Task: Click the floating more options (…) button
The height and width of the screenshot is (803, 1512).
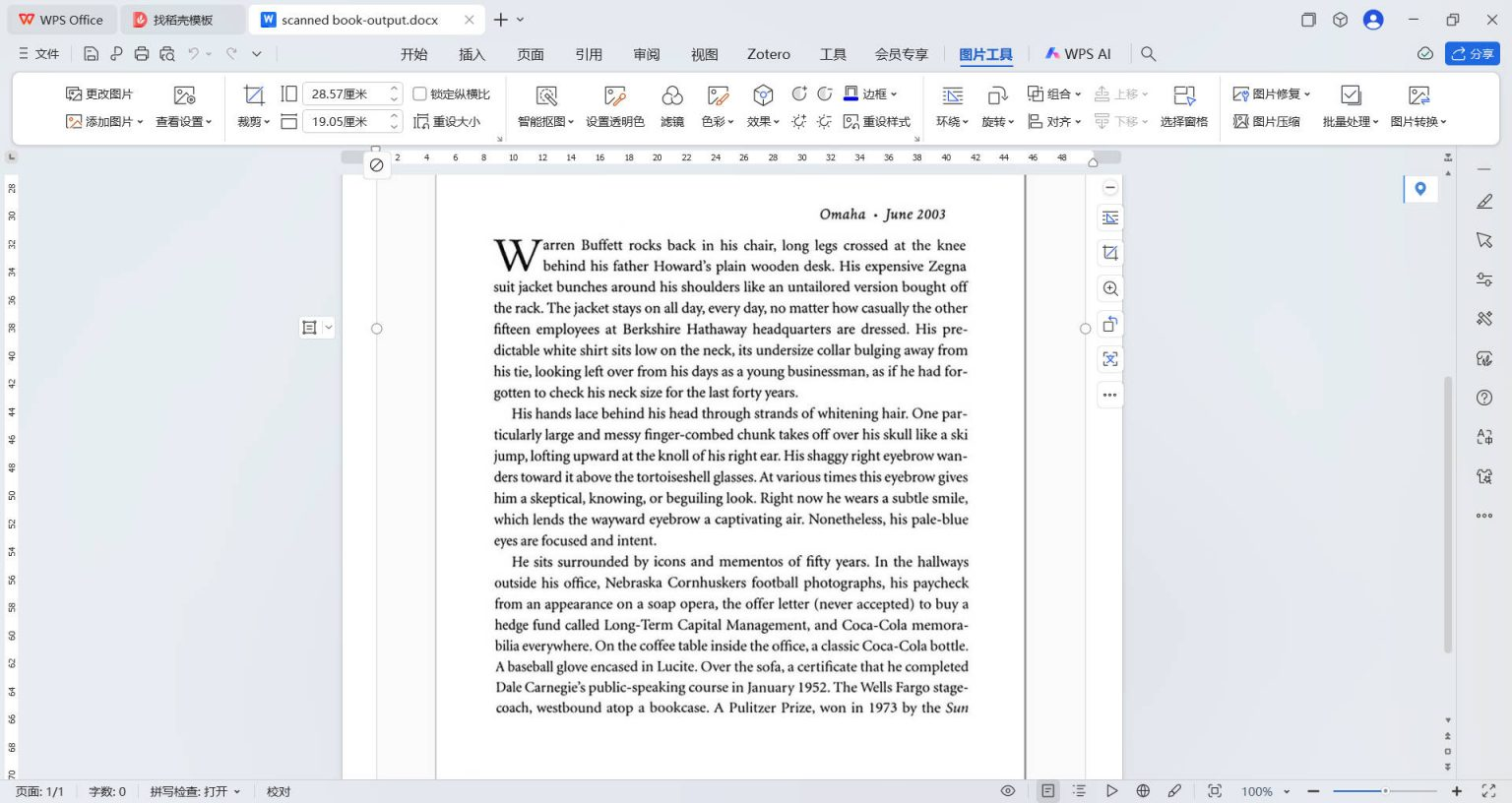Action: (x=1110, y=395)
